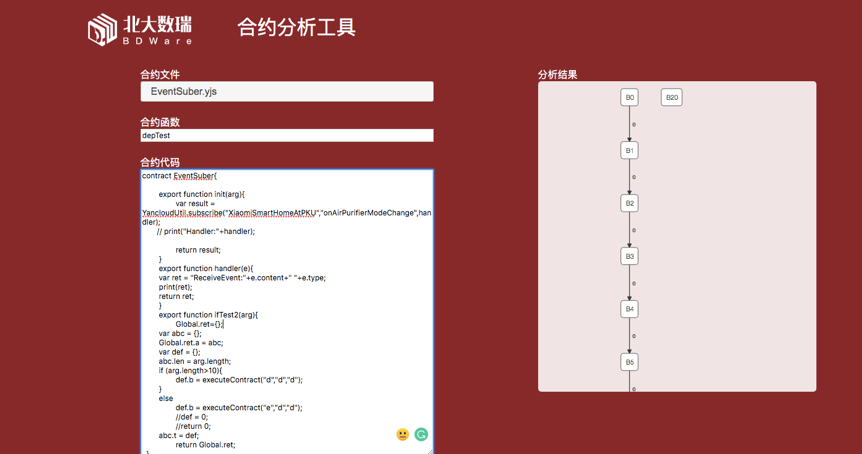This screenshot has height=454, width=862.
Task: Click the 分析结果 section heading
Action: pos(557,75)
